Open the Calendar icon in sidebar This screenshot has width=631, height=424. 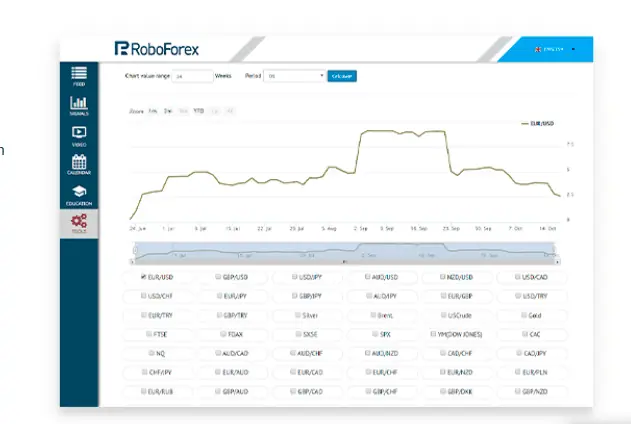[79, 163]
